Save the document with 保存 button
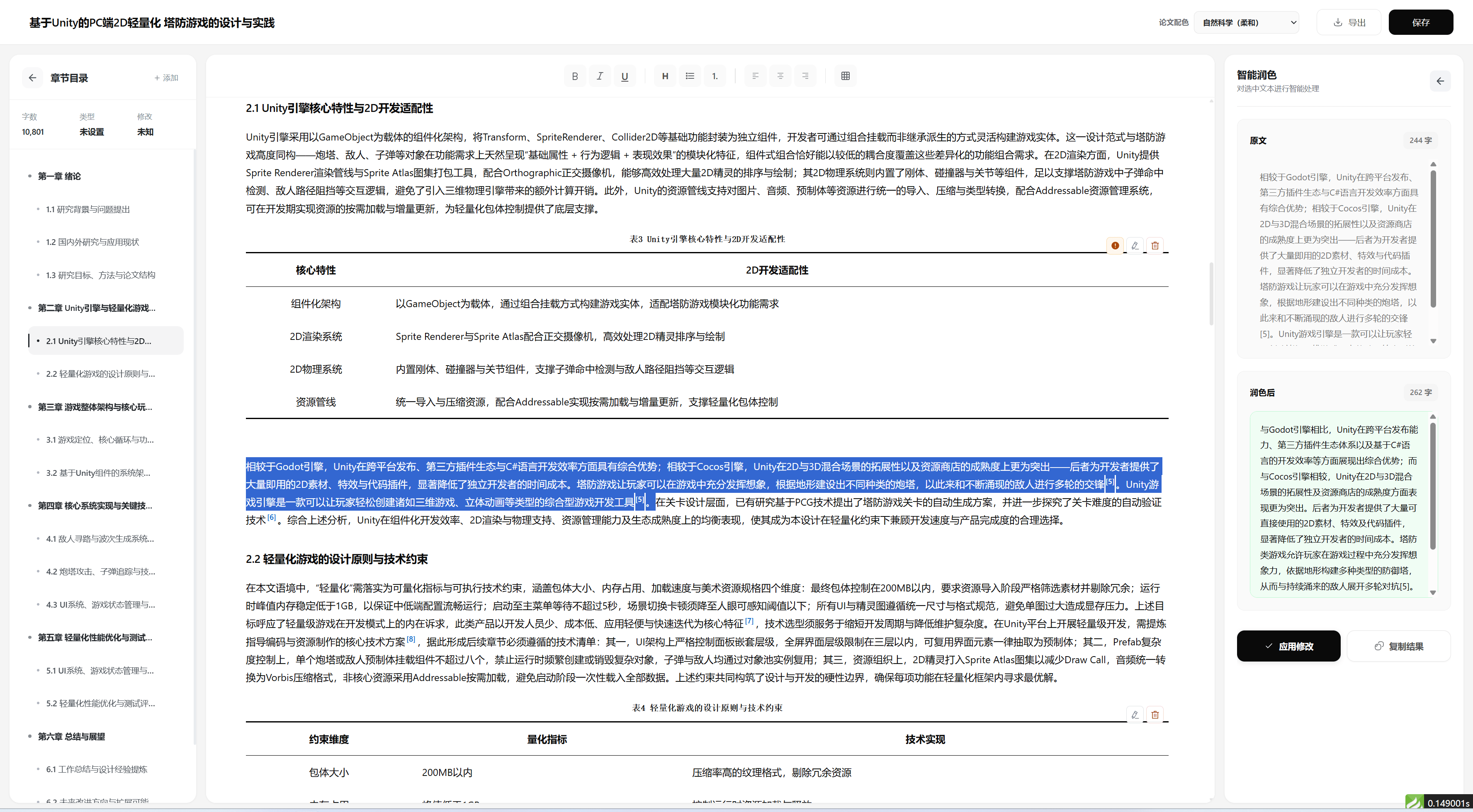This screenshot has height=812, width=1473. pyautogui.click(x=1421, y=22)
